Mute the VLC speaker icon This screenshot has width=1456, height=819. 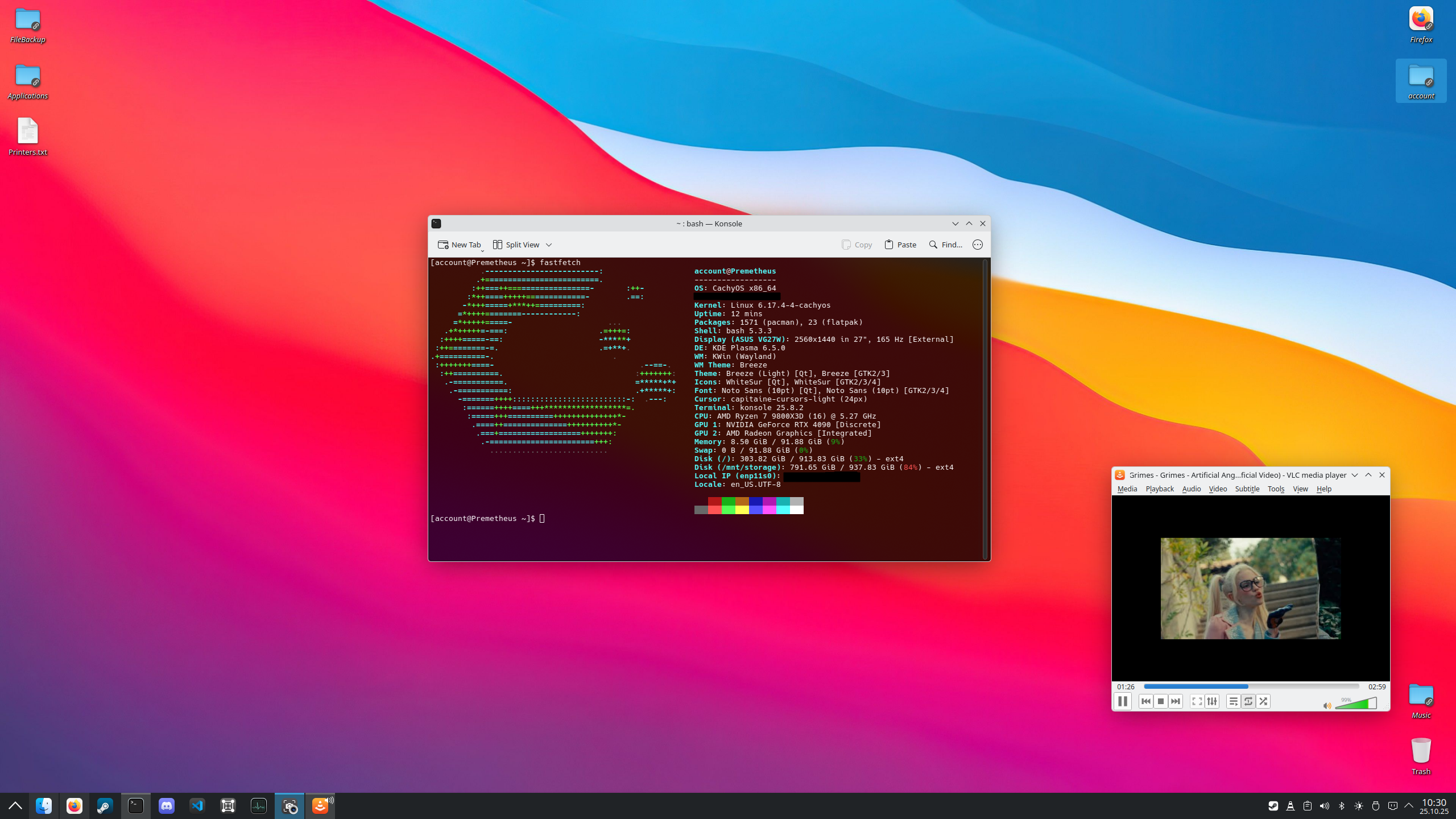pos(1327,706)
